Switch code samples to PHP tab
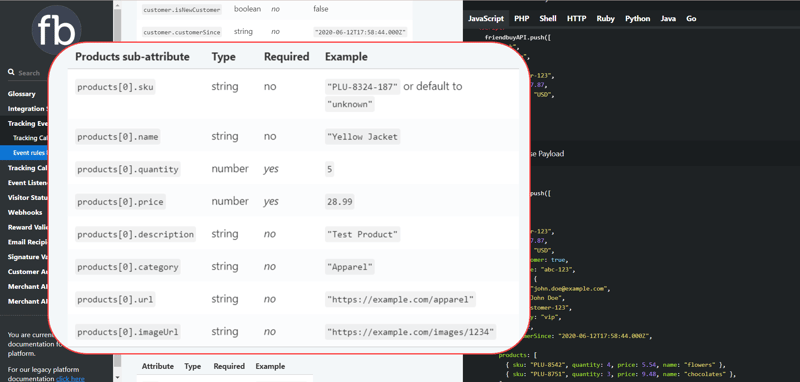Viewport: 800px width, 382px height. [521, 18]
